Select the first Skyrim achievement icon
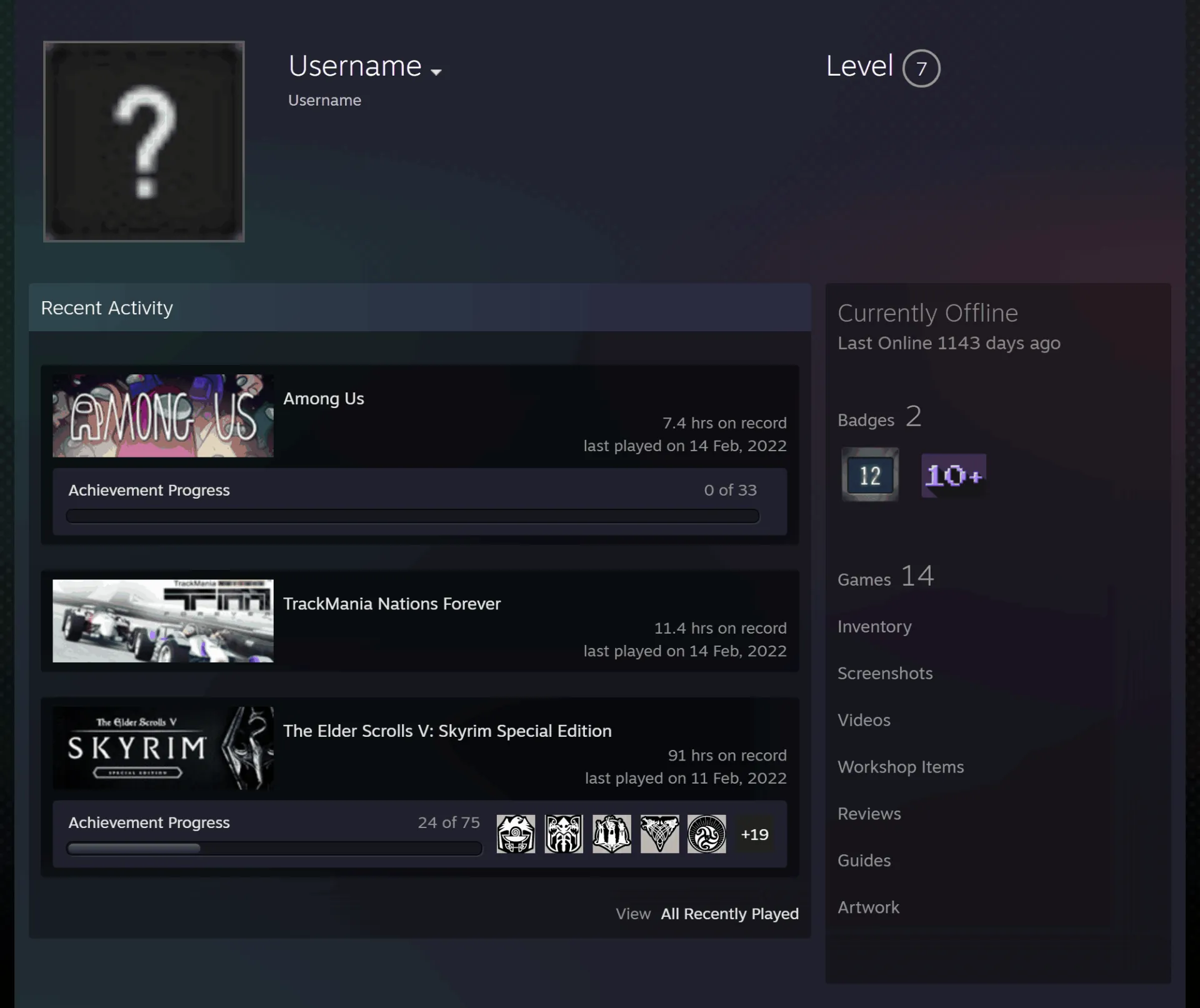1200x1008 pixels. 516,834
